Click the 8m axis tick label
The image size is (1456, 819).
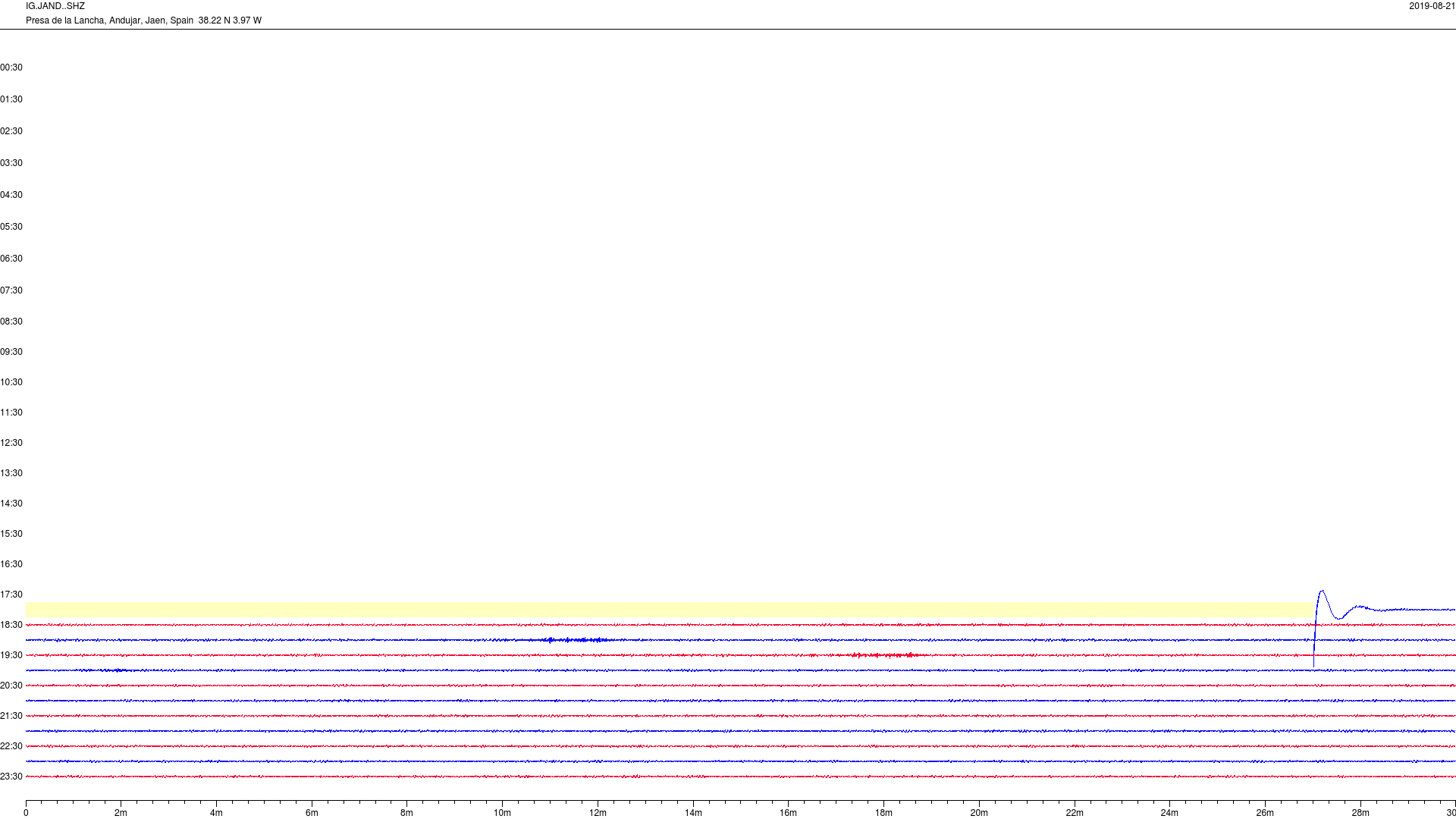tap(406, 813)
